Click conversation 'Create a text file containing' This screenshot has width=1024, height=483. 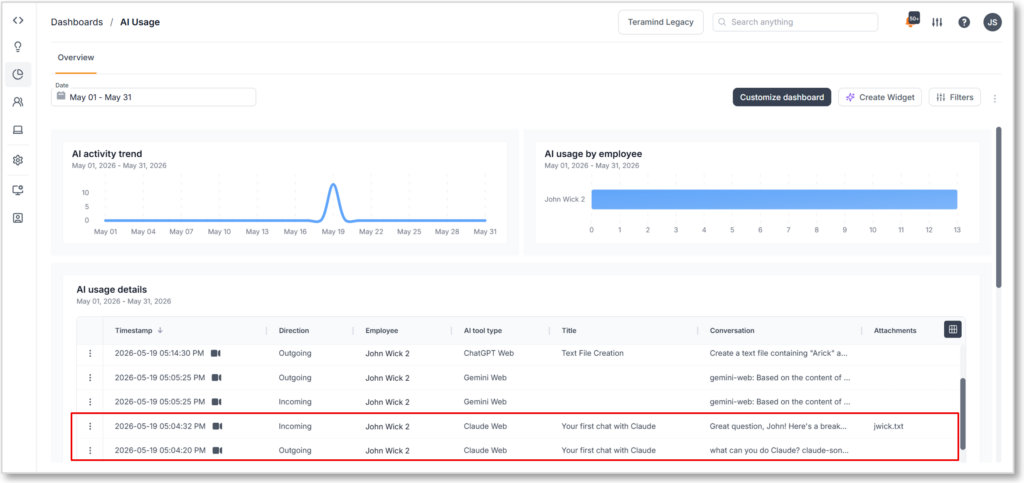tap(778, 353)
